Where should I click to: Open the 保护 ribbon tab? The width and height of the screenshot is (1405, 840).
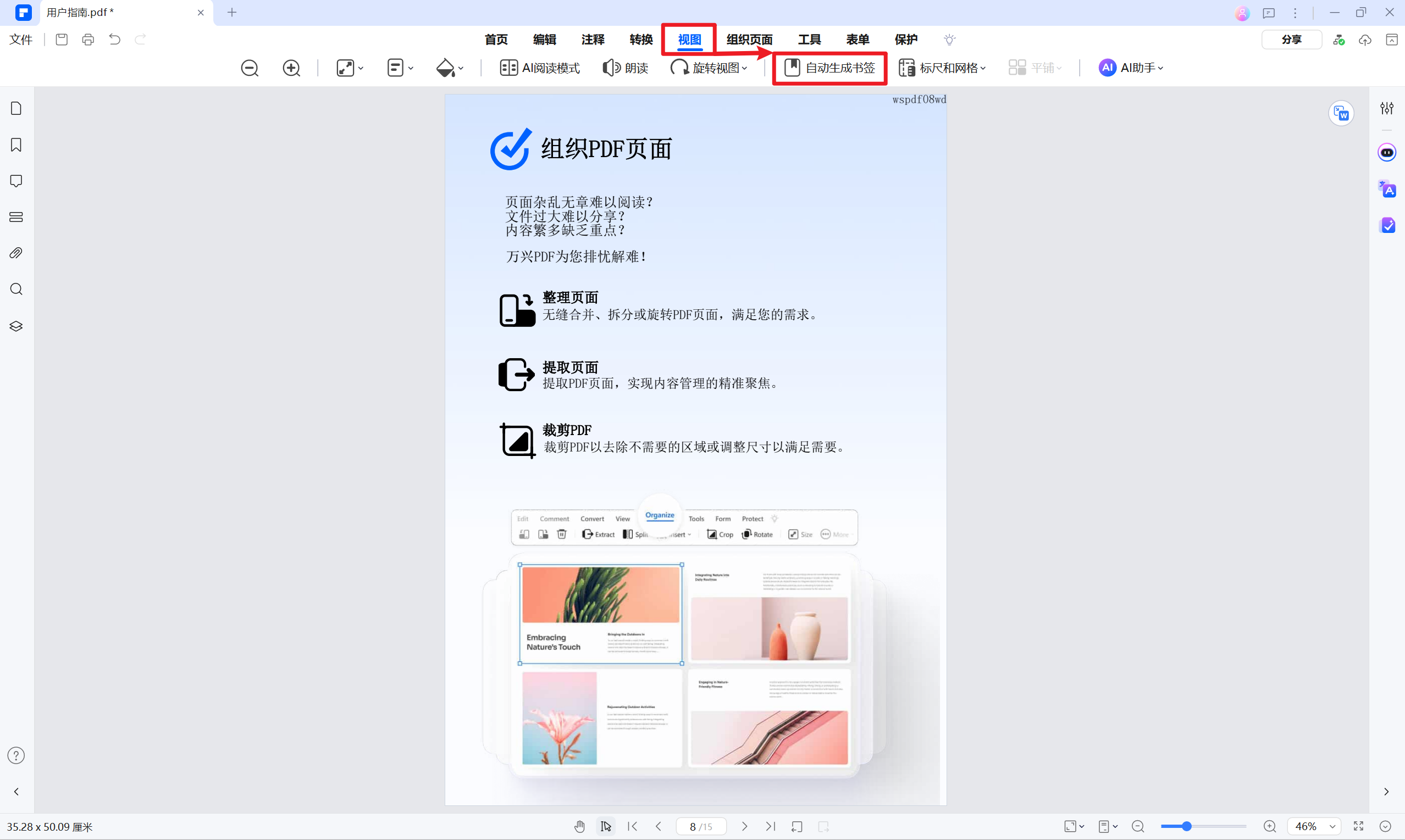(906, 39)
